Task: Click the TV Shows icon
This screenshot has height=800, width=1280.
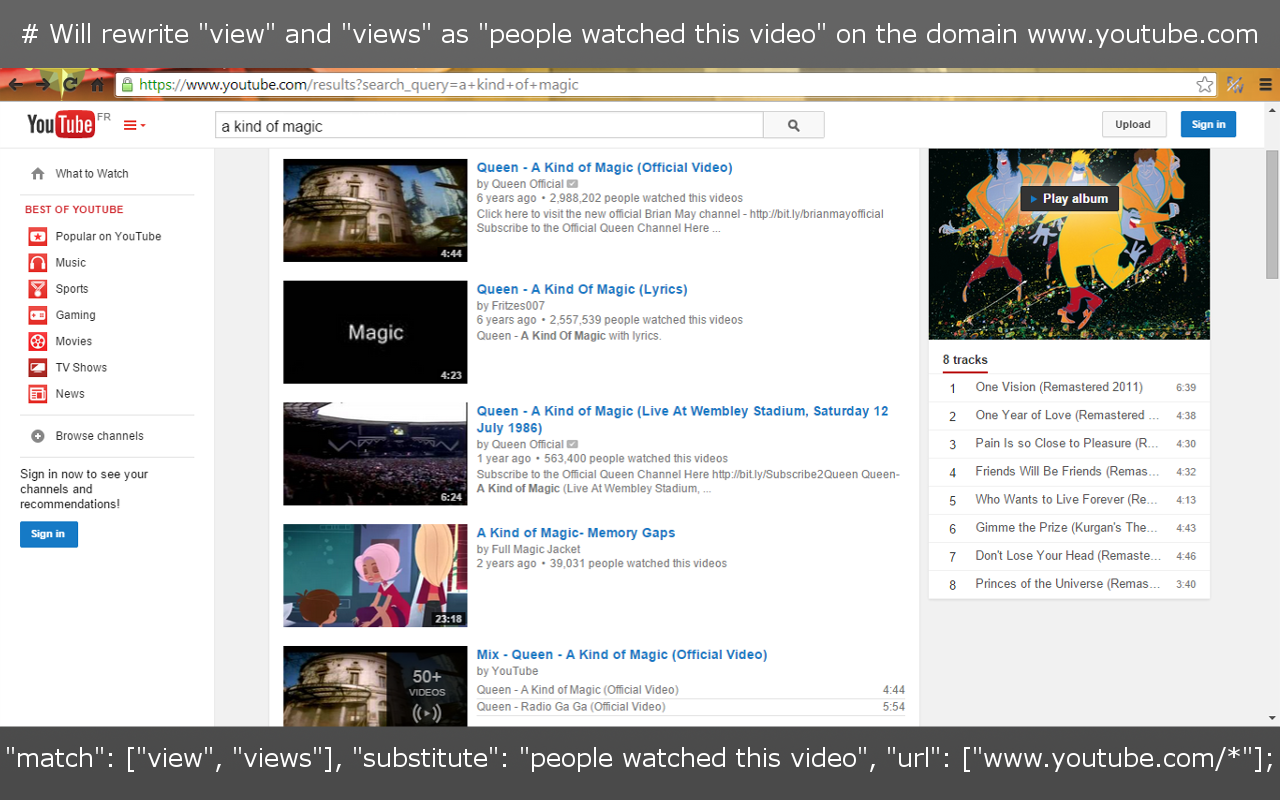Action: (x=38, y=368)
